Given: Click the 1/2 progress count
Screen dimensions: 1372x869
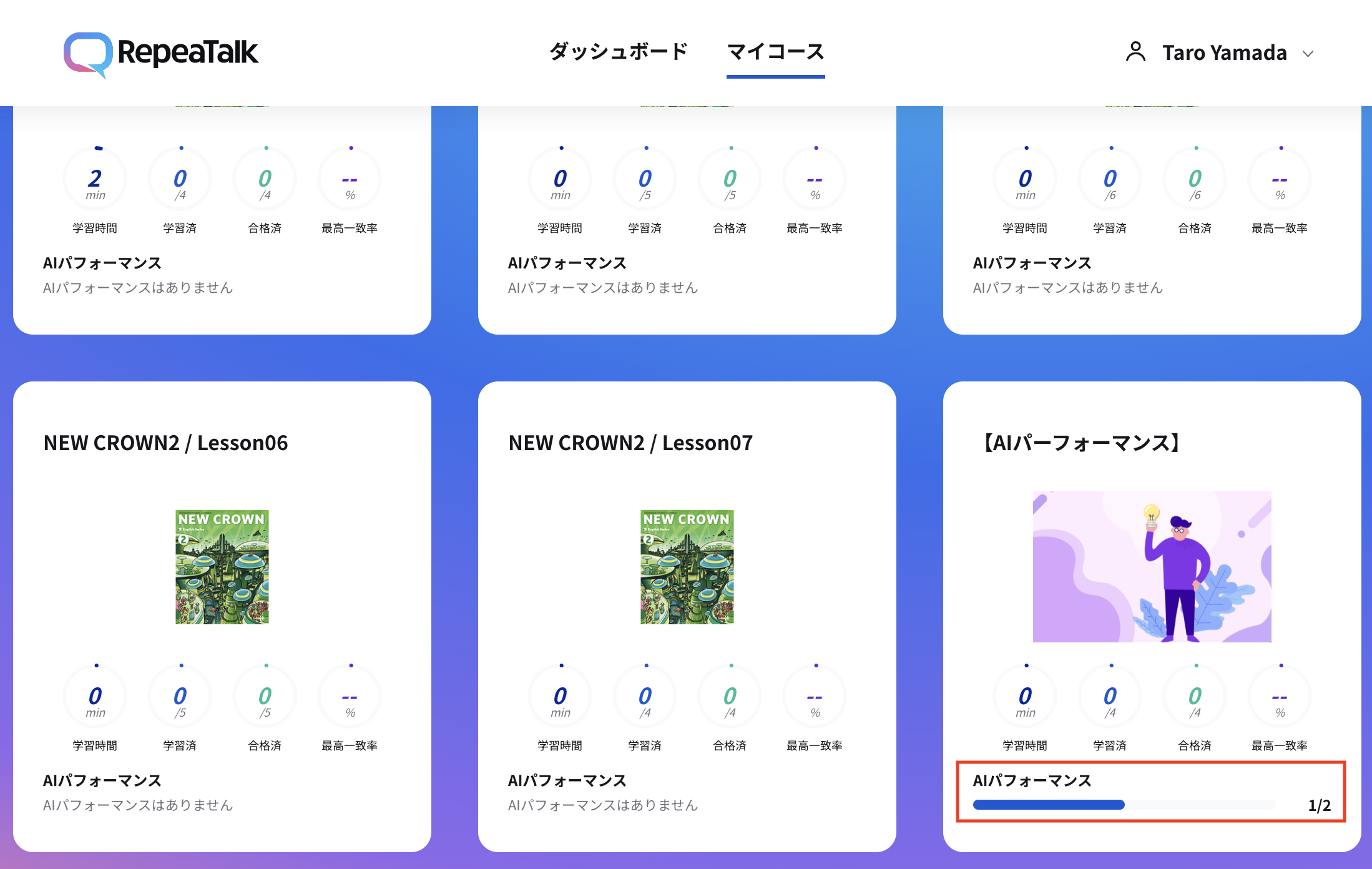Looking at the screenshot, I should click(1319, 805).
